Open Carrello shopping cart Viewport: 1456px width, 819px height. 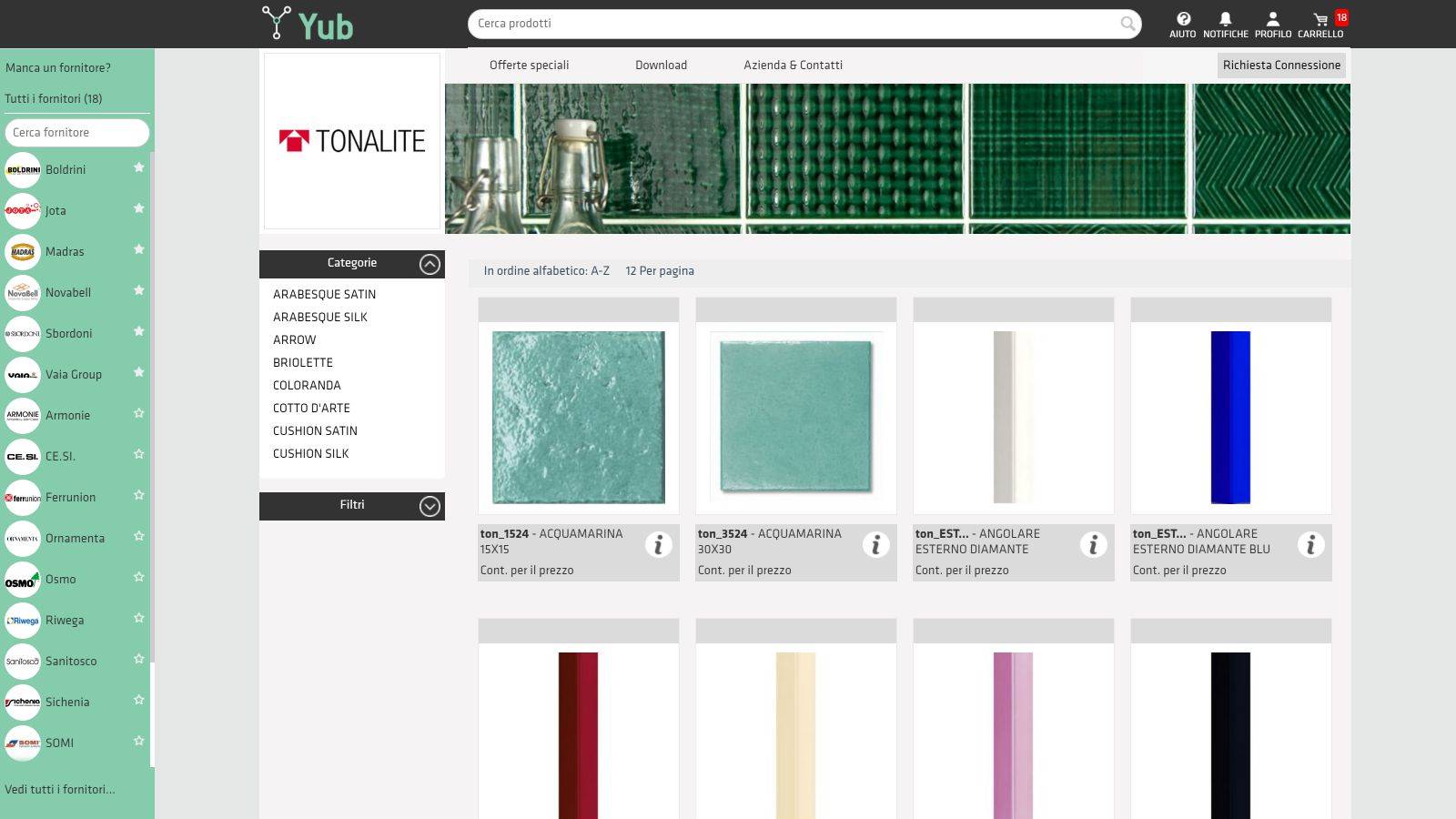1320,25
